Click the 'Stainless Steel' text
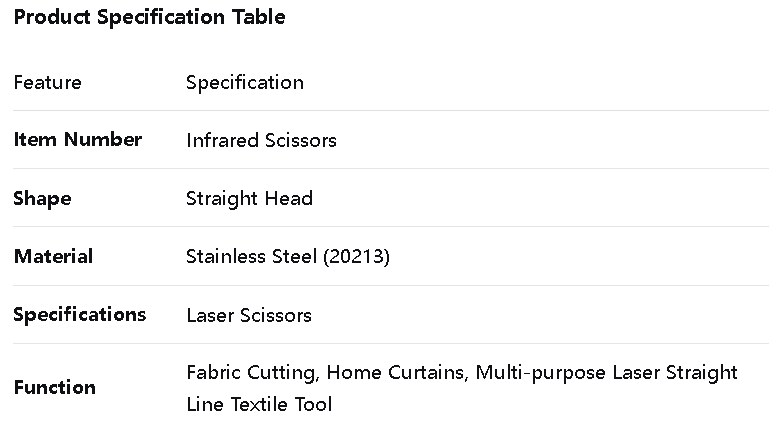Image resolution: width=769 pixels, height=425 pixels. tap(253, 257)
